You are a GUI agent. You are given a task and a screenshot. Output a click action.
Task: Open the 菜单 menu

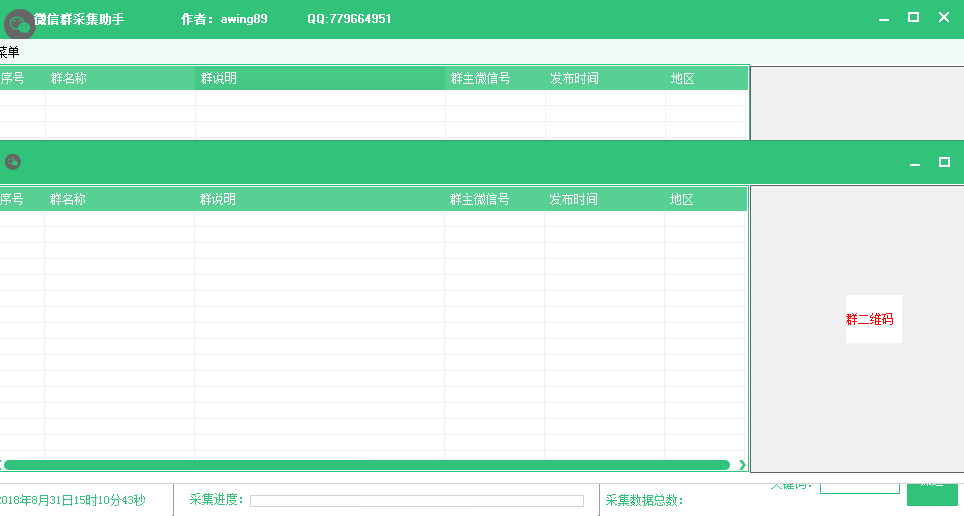(8, 52)
